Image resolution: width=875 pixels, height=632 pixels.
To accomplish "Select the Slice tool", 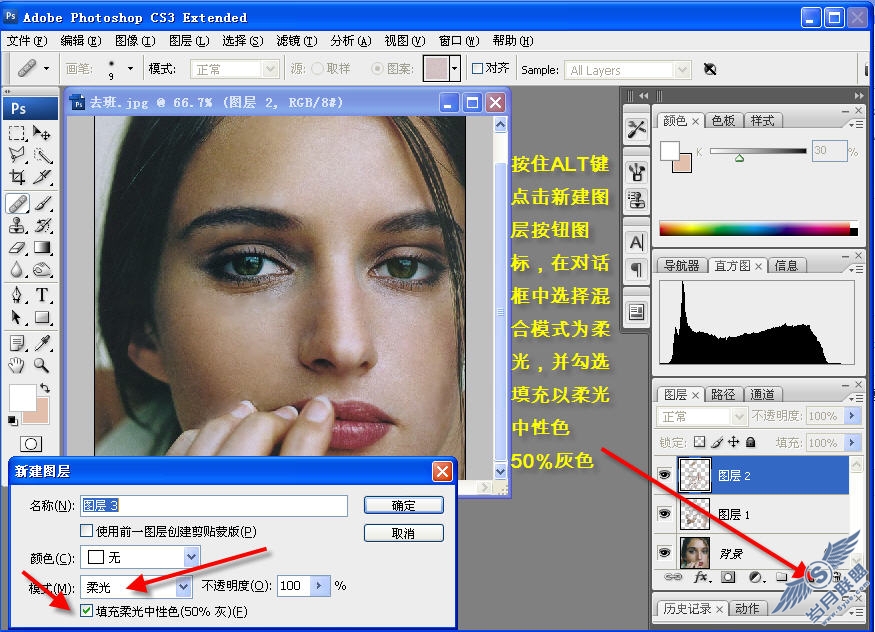I will (42, 177).
